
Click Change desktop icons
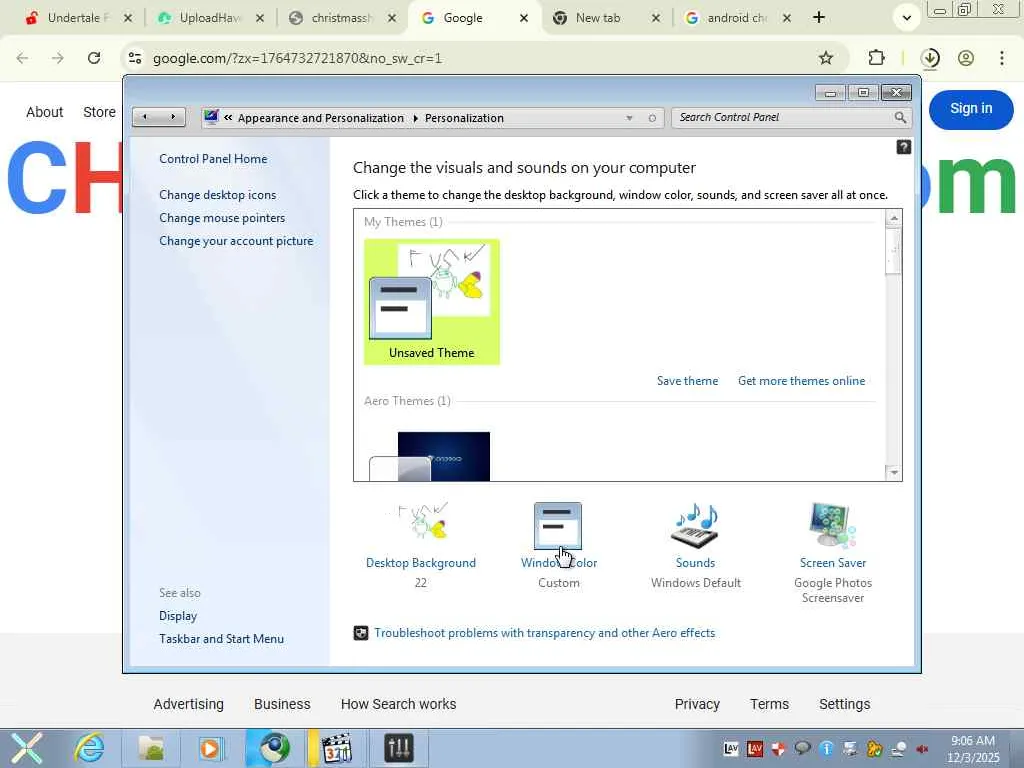[x=217, y=195]
